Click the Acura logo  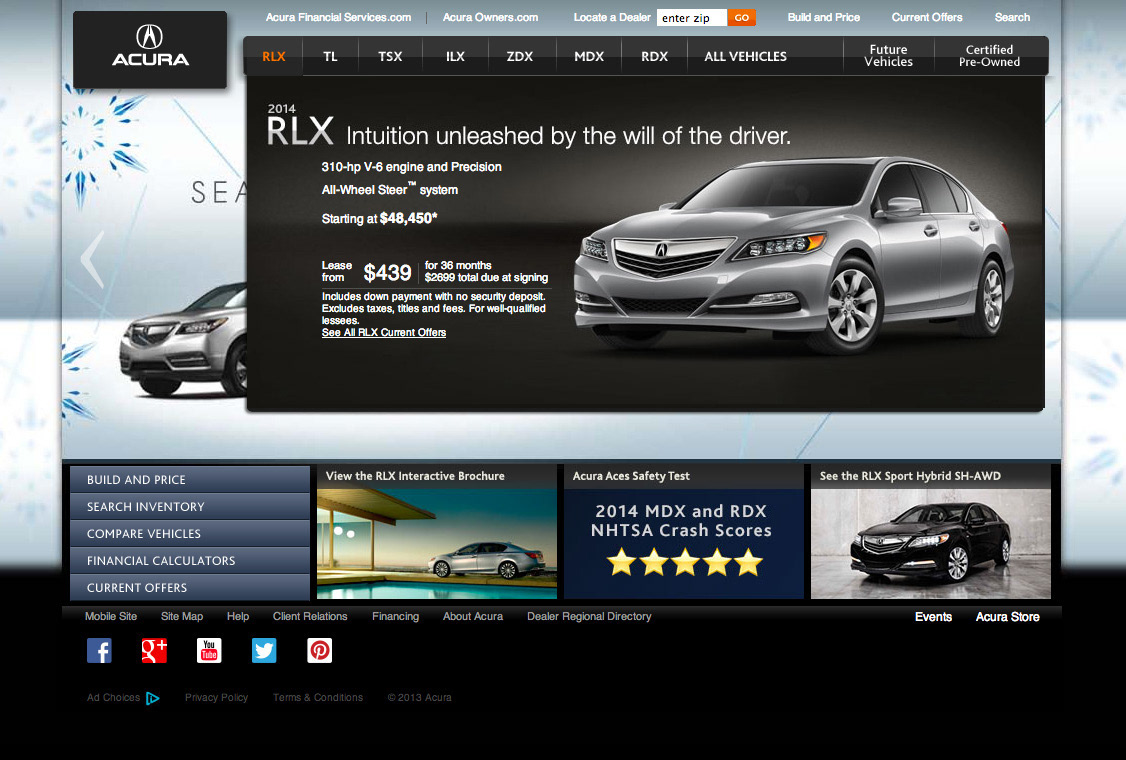(x=150, y=49)
